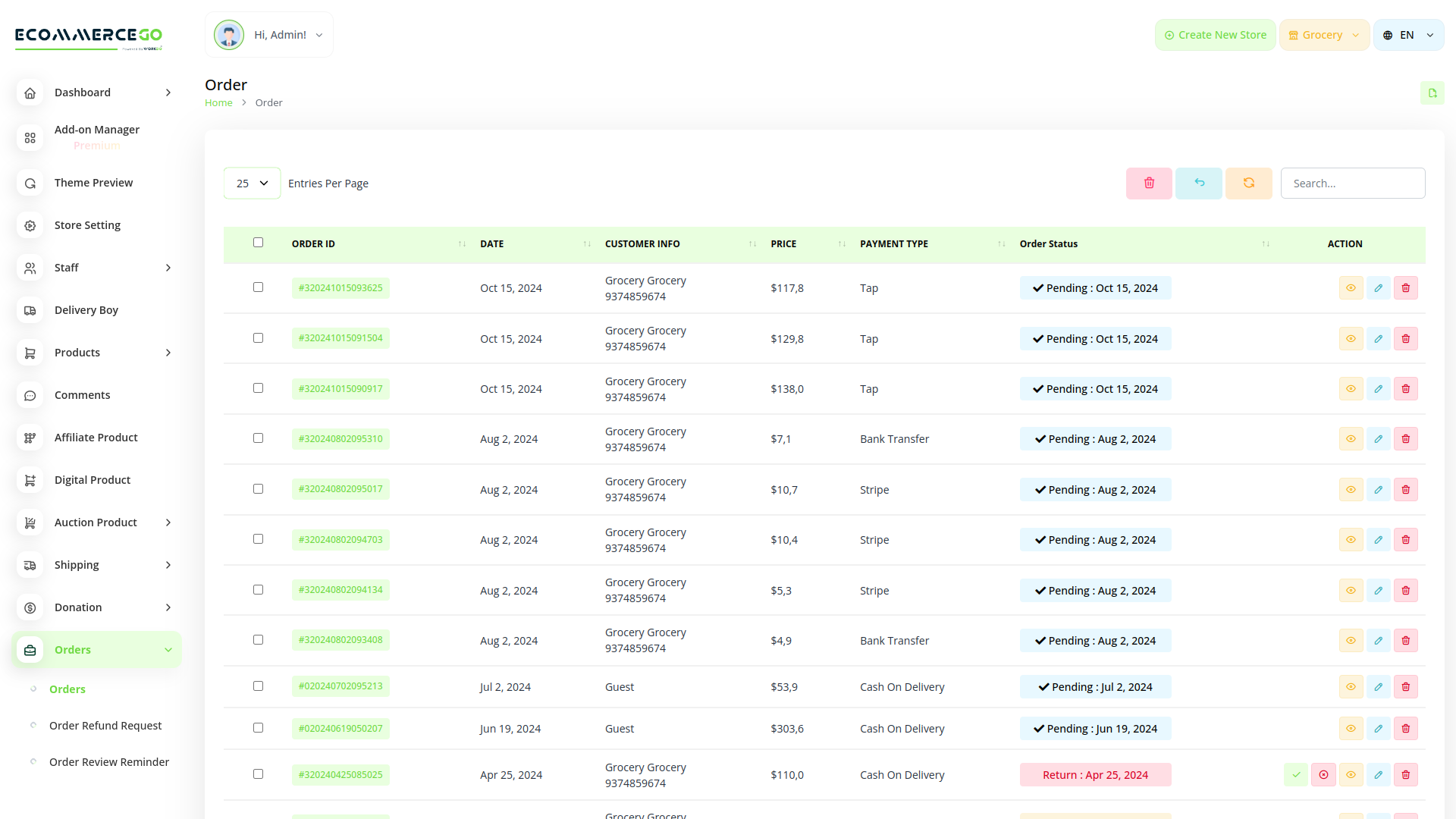
Task: Approve return order using the green check icon
Action: tap(1296, 774)
